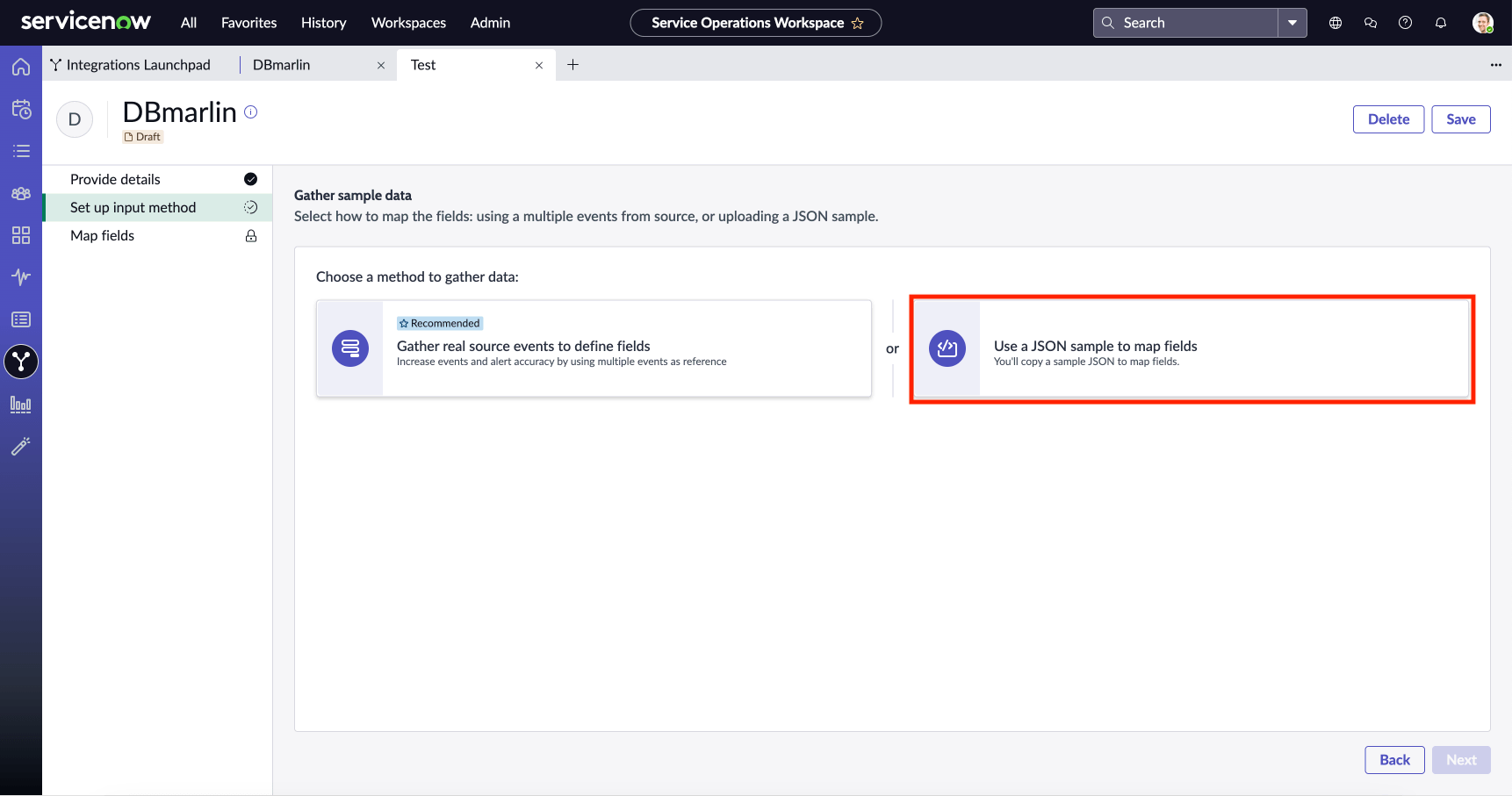Click the Back button
1512x796 pixels.
click(1394, 760)
